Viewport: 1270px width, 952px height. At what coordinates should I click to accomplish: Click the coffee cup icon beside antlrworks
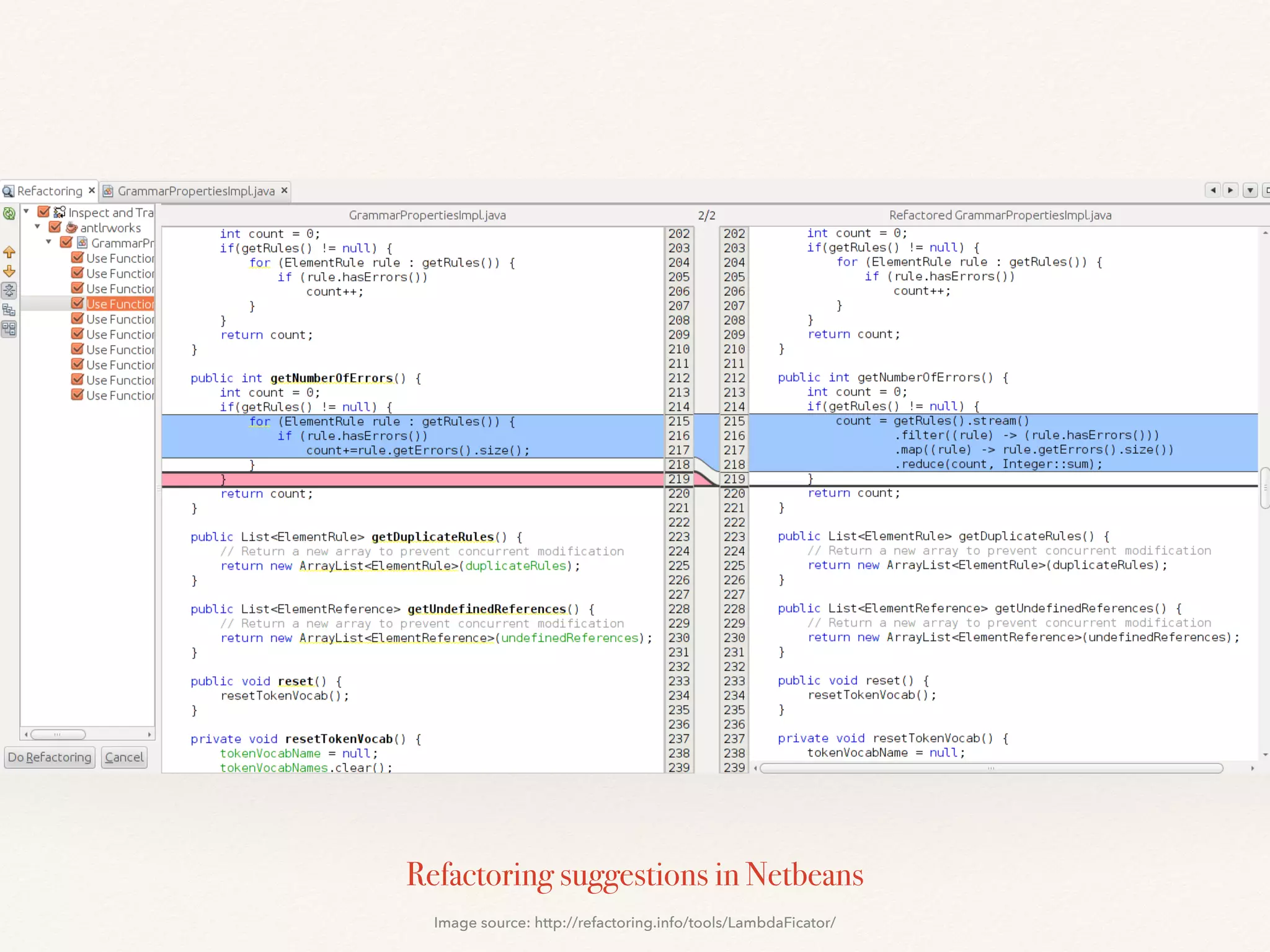click(71, 227)
